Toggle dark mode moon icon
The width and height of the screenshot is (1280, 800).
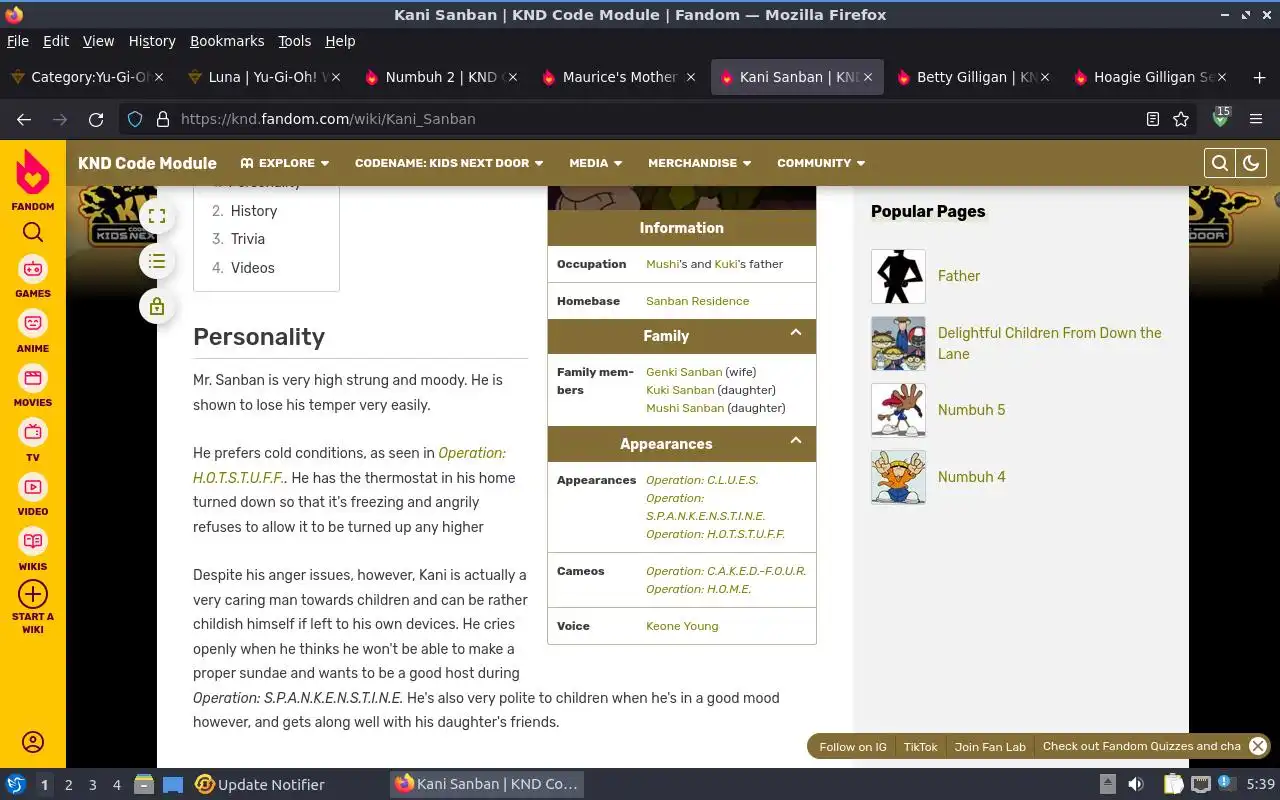pos(1251,163)
